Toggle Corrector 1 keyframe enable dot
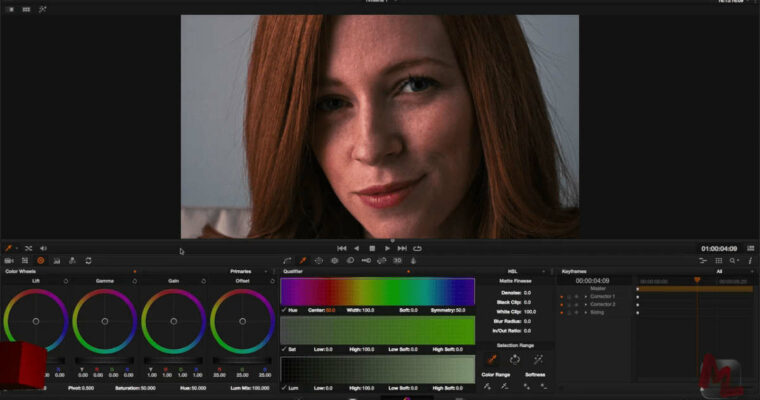760x400 pixels. pyautogui.click(x=562, y=297)
